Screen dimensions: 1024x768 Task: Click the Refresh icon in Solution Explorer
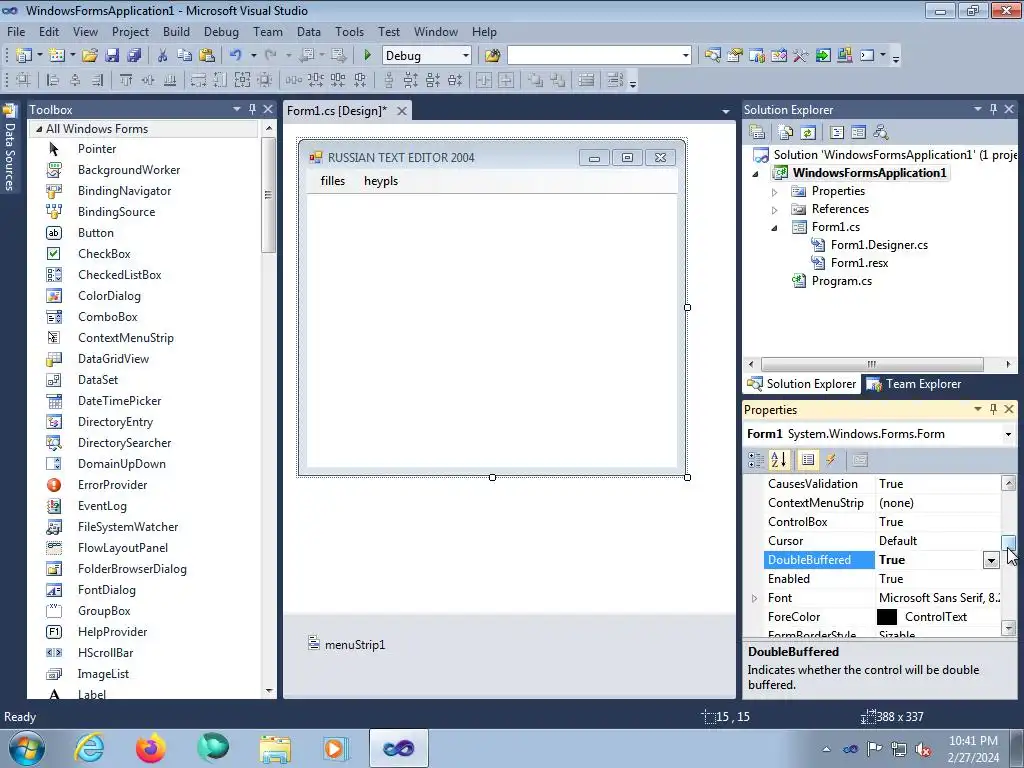coord(808,133)
